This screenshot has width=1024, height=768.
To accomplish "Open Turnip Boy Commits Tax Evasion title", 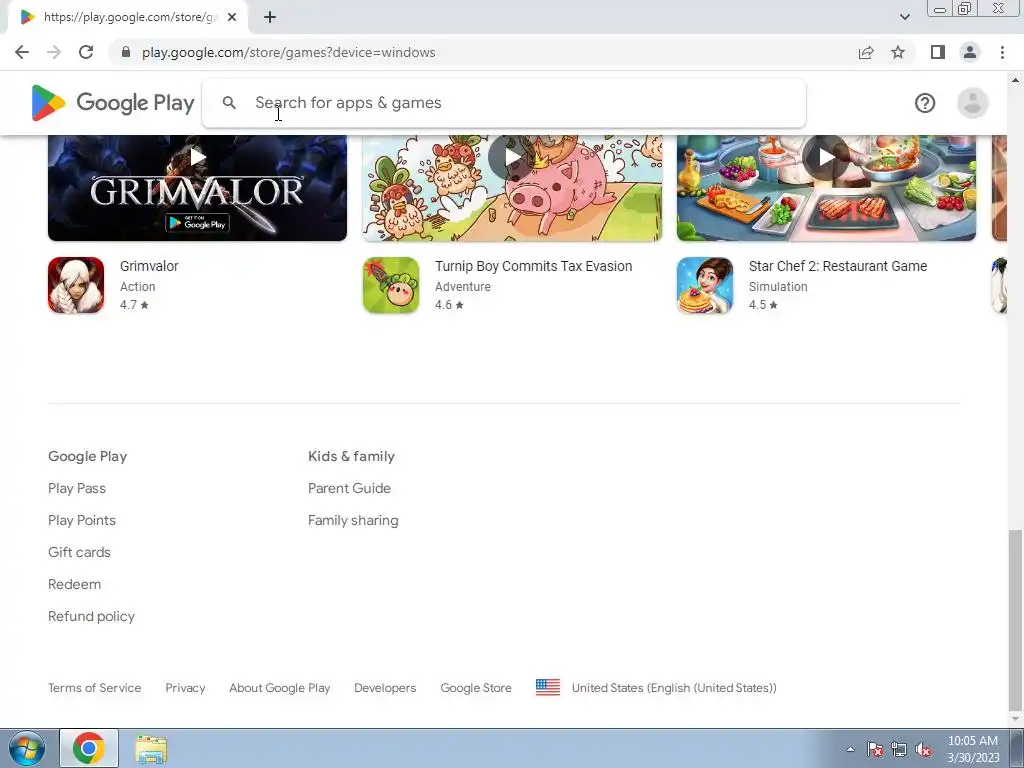I will pos(534,266).
